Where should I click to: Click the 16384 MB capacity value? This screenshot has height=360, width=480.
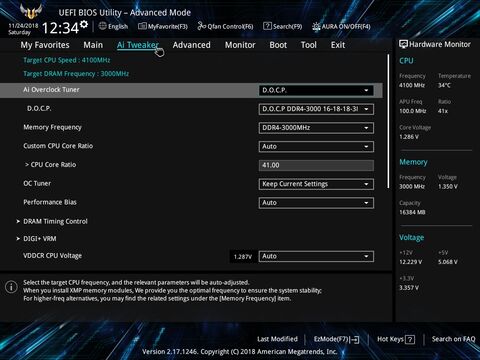[x=412, y=212]
